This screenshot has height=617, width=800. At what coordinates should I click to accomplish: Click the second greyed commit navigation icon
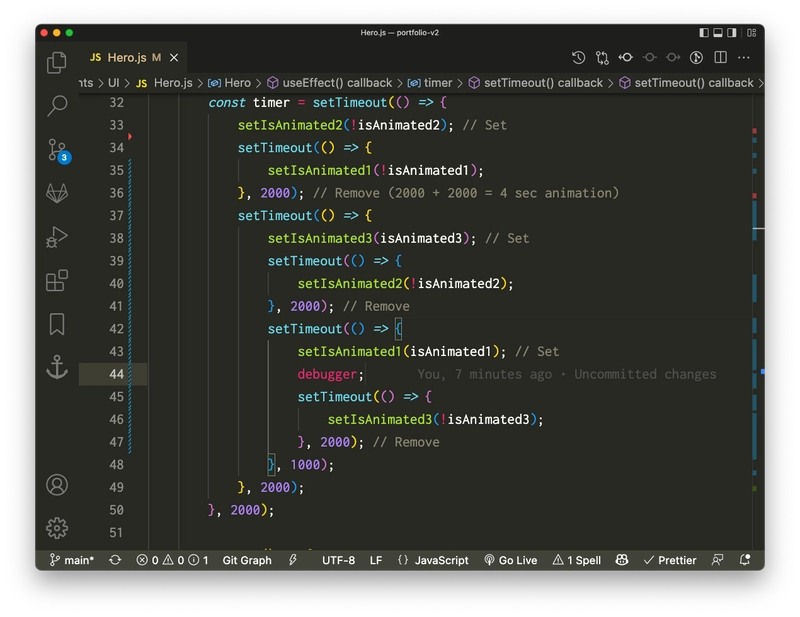click(x=673, y=58)
